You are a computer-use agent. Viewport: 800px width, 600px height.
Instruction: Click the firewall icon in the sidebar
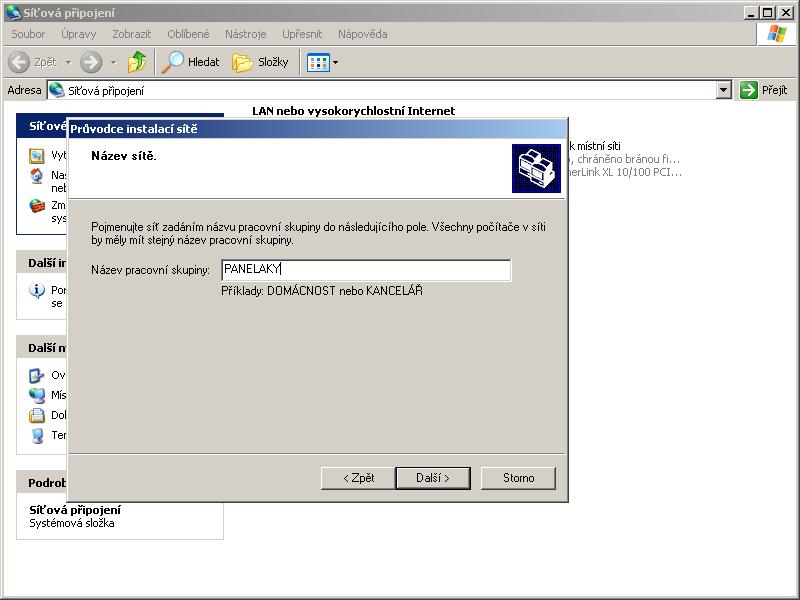click(x=37, y=206)
